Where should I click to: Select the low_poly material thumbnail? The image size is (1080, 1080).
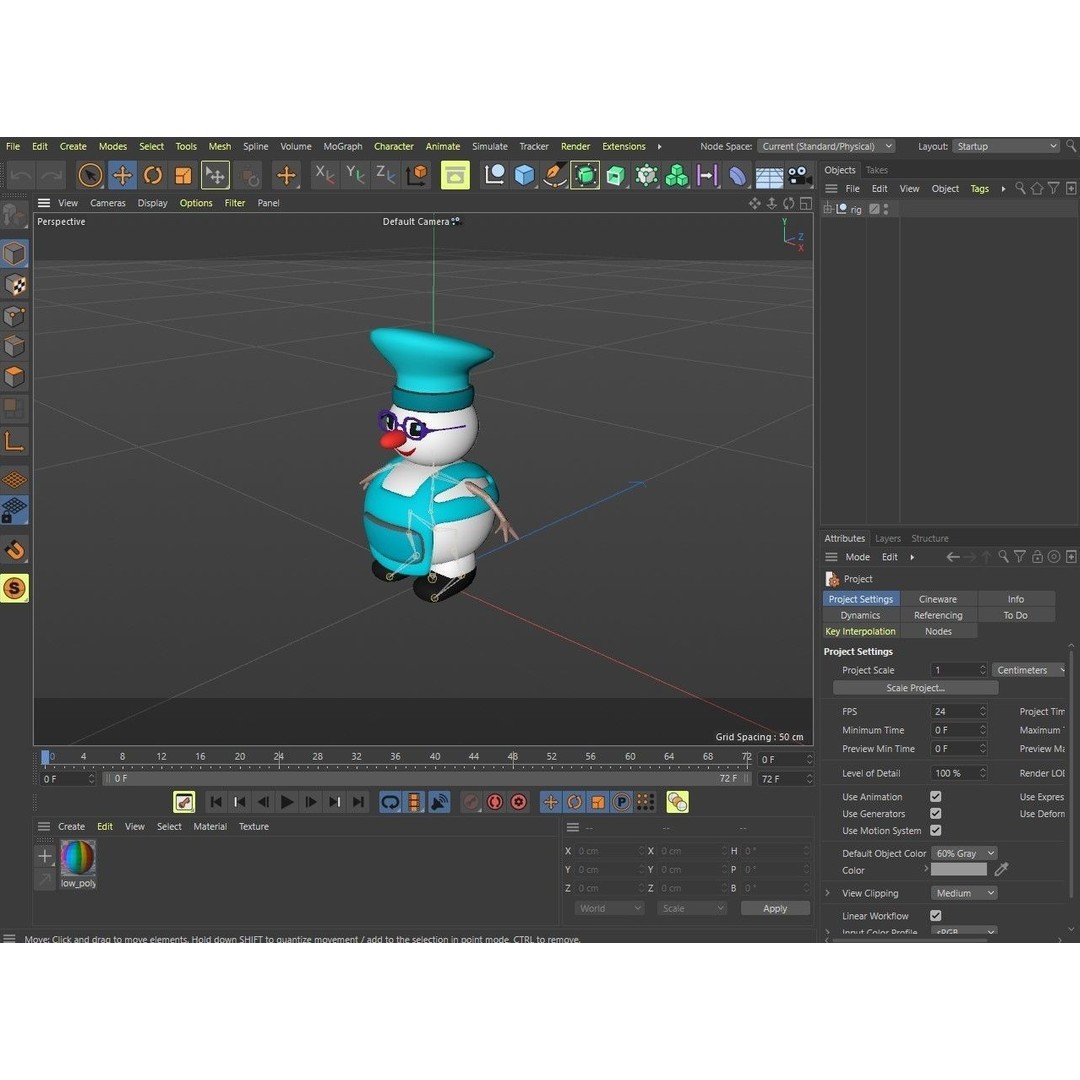(78, 858)
